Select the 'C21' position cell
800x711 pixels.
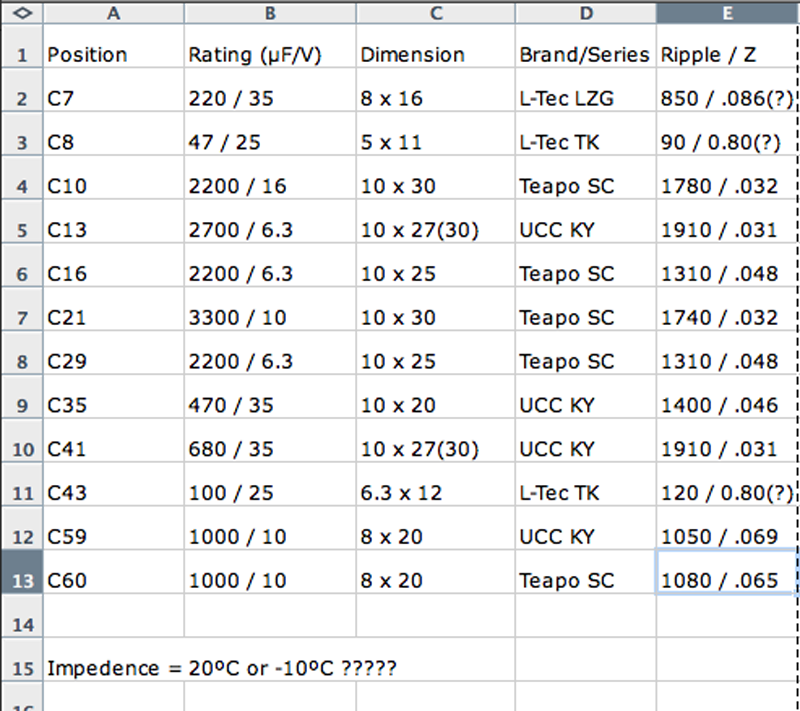tap(113, 318)
